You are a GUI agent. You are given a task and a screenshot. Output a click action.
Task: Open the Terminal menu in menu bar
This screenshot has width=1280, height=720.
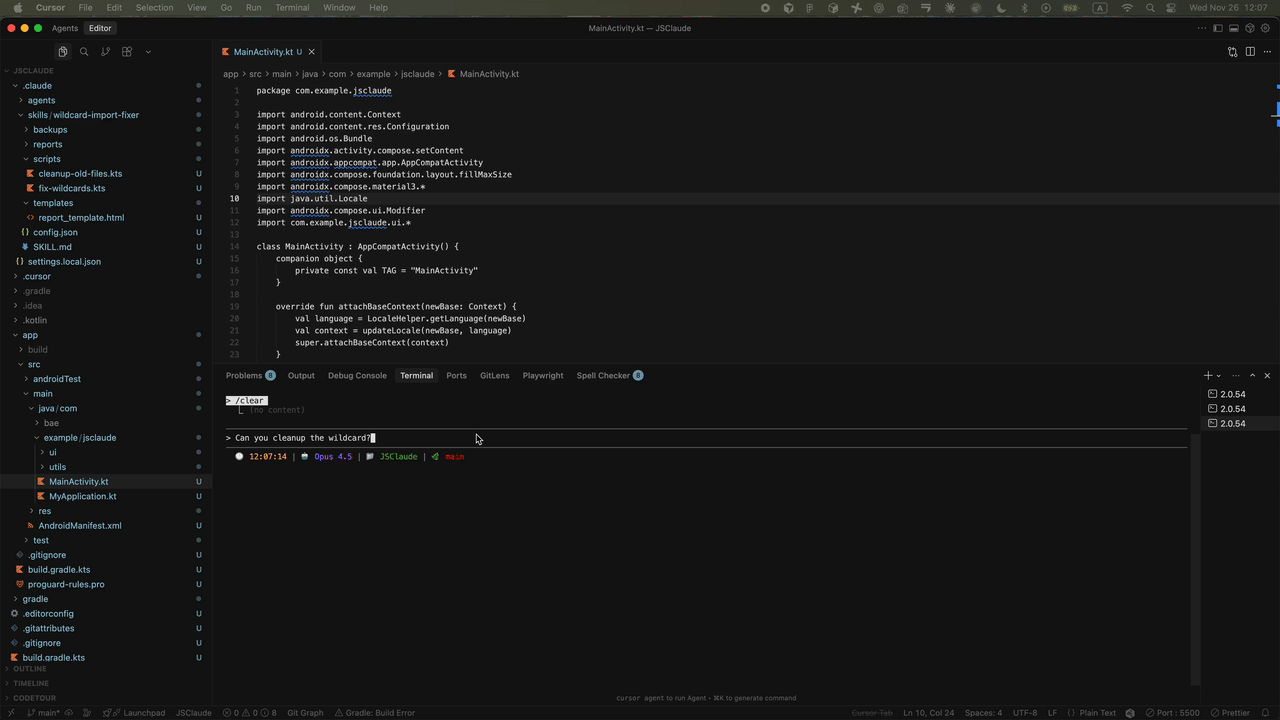coord(292,7)
